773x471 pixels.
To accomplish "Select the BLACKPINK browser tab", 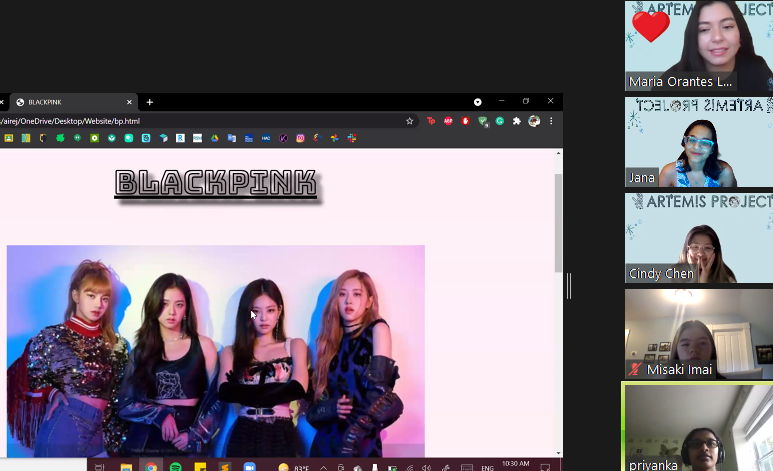I will [74, 102].
